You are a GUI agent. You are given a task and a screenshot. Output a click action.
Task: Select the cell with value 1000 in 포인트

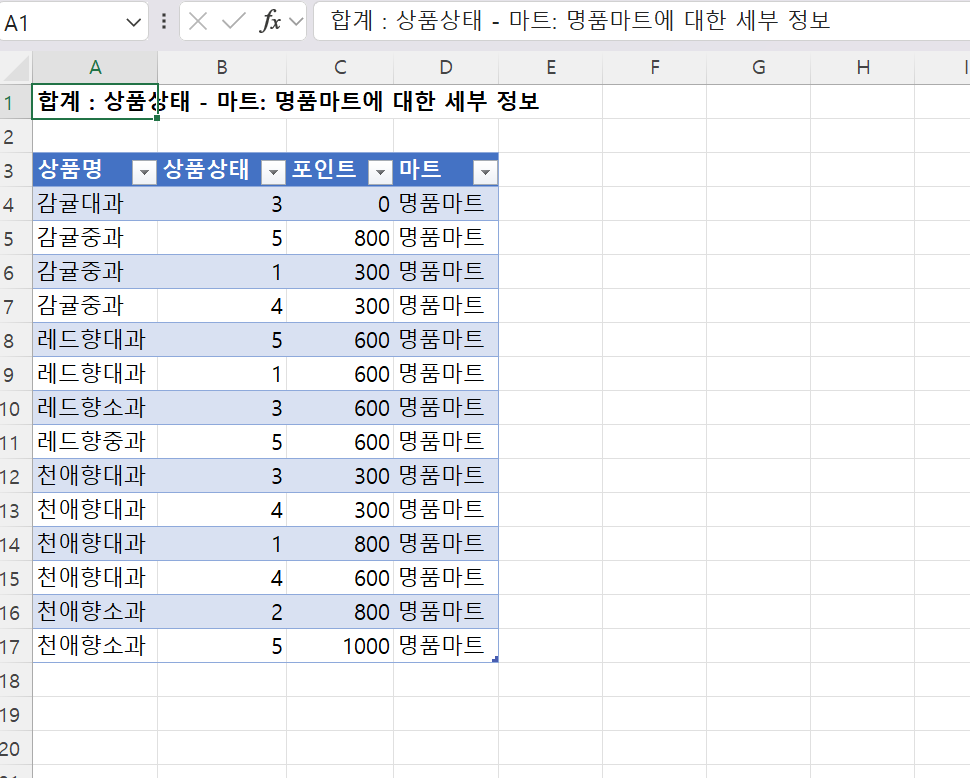tap(340, 646)
